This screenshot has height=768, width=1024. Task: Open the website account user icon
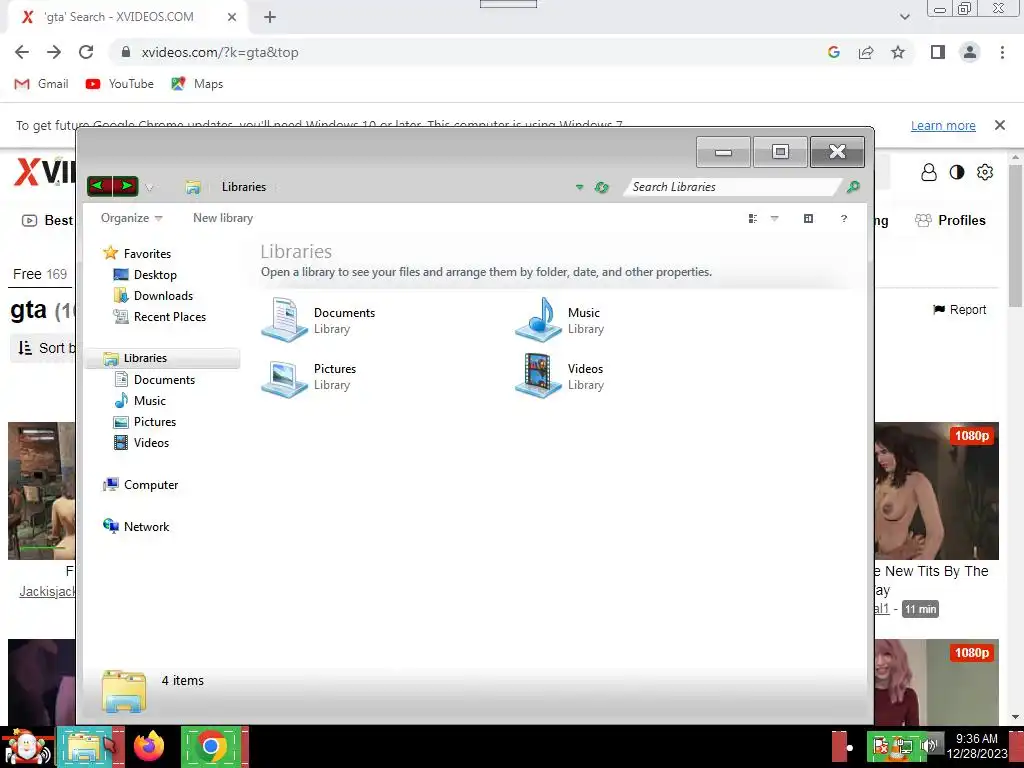tap(929, 172)
